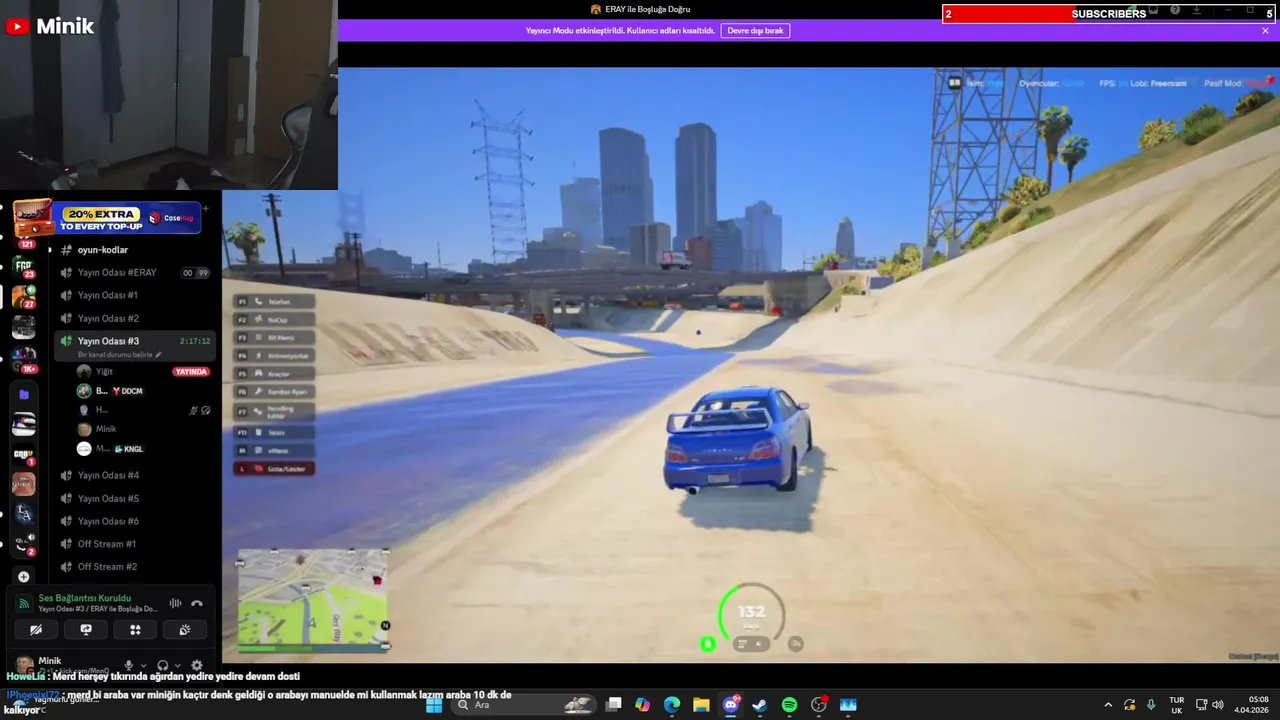Screen dimensions: 1280x720
Task: Join voice channel Yayın Odası #1
Action: point(134,296)
